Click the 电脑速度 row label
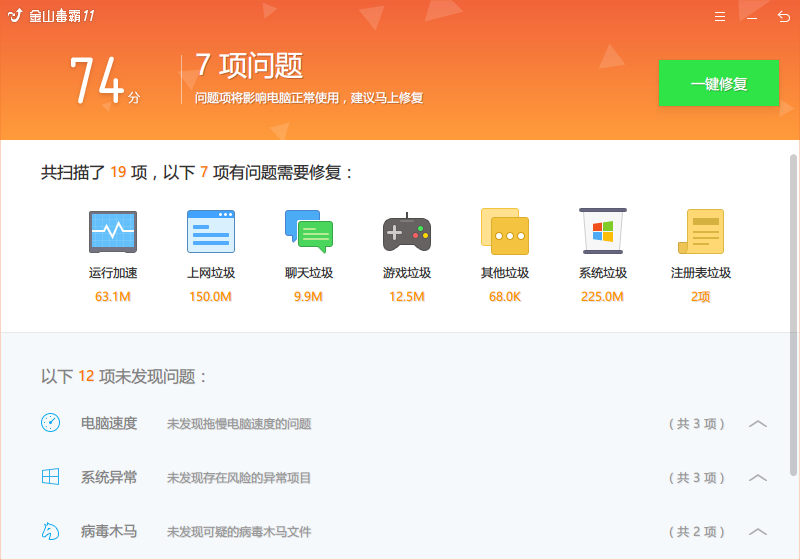Screen dimensions: 800x560 109,423
